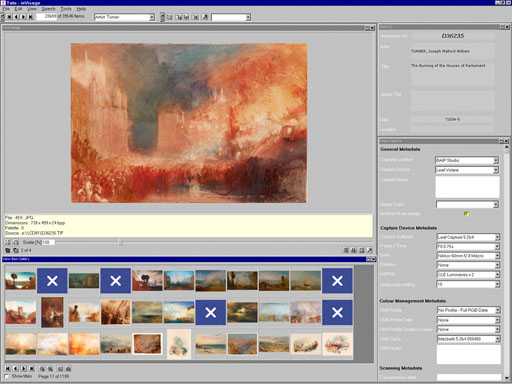Click the empty General Metadata notes text box
This screenshot has height=384, width=512.
pyautogui.click(x=468, y=187)
